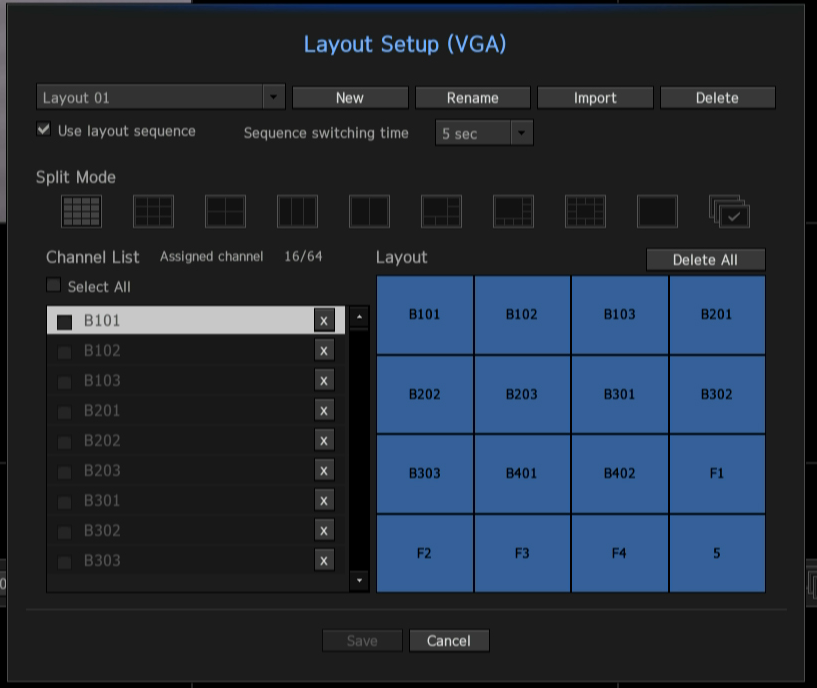Click the X button next to B301
The width and height of the screenshot is (817, 688).
pos(324,501)
